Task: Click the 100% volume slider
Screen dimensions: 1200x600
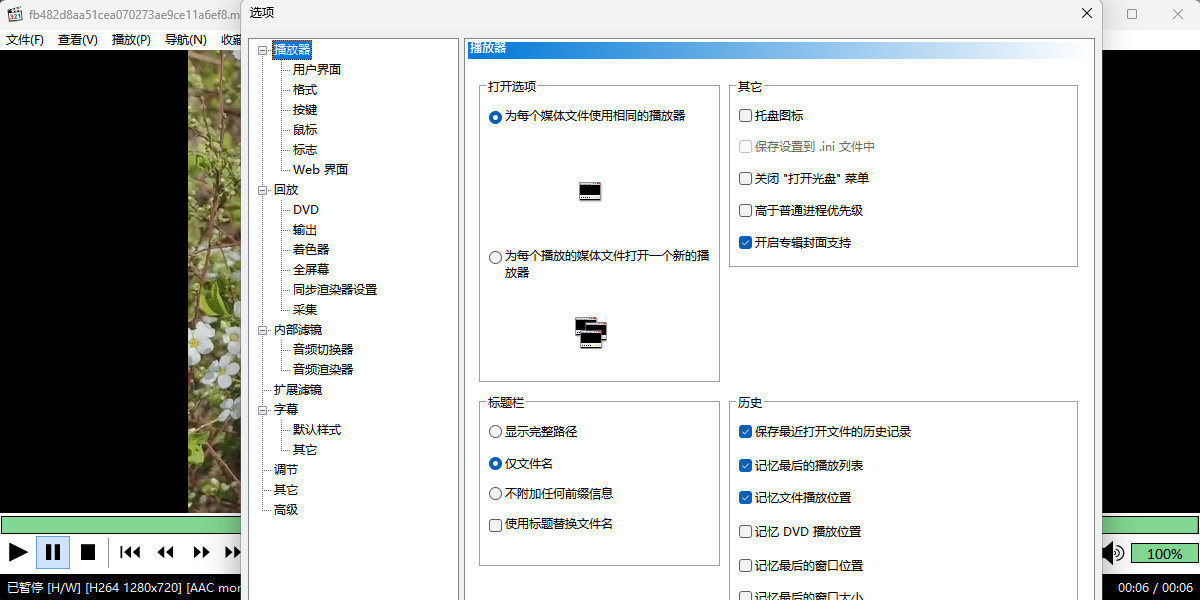Action: (x=1164, y=553)
